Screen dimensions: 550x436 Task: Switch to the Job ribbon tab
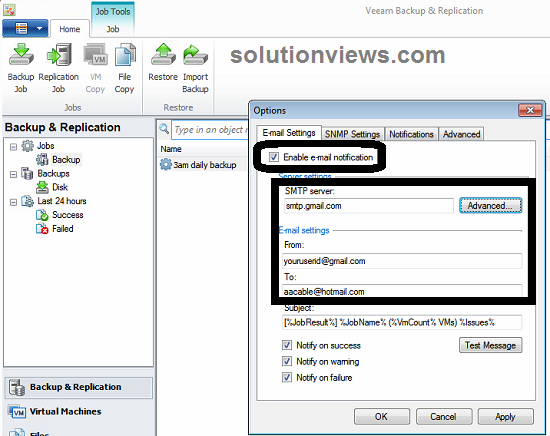click(113, 29)
